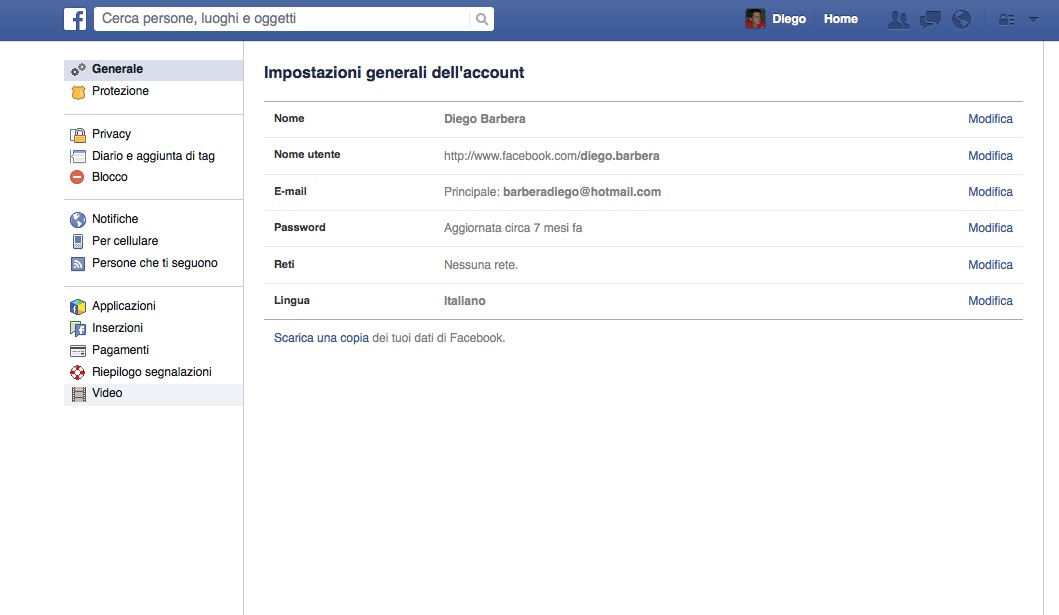Viewport: 1059px width, 615px height.
Task: Click the Privacy padlock icon
Action: point(78,134)
